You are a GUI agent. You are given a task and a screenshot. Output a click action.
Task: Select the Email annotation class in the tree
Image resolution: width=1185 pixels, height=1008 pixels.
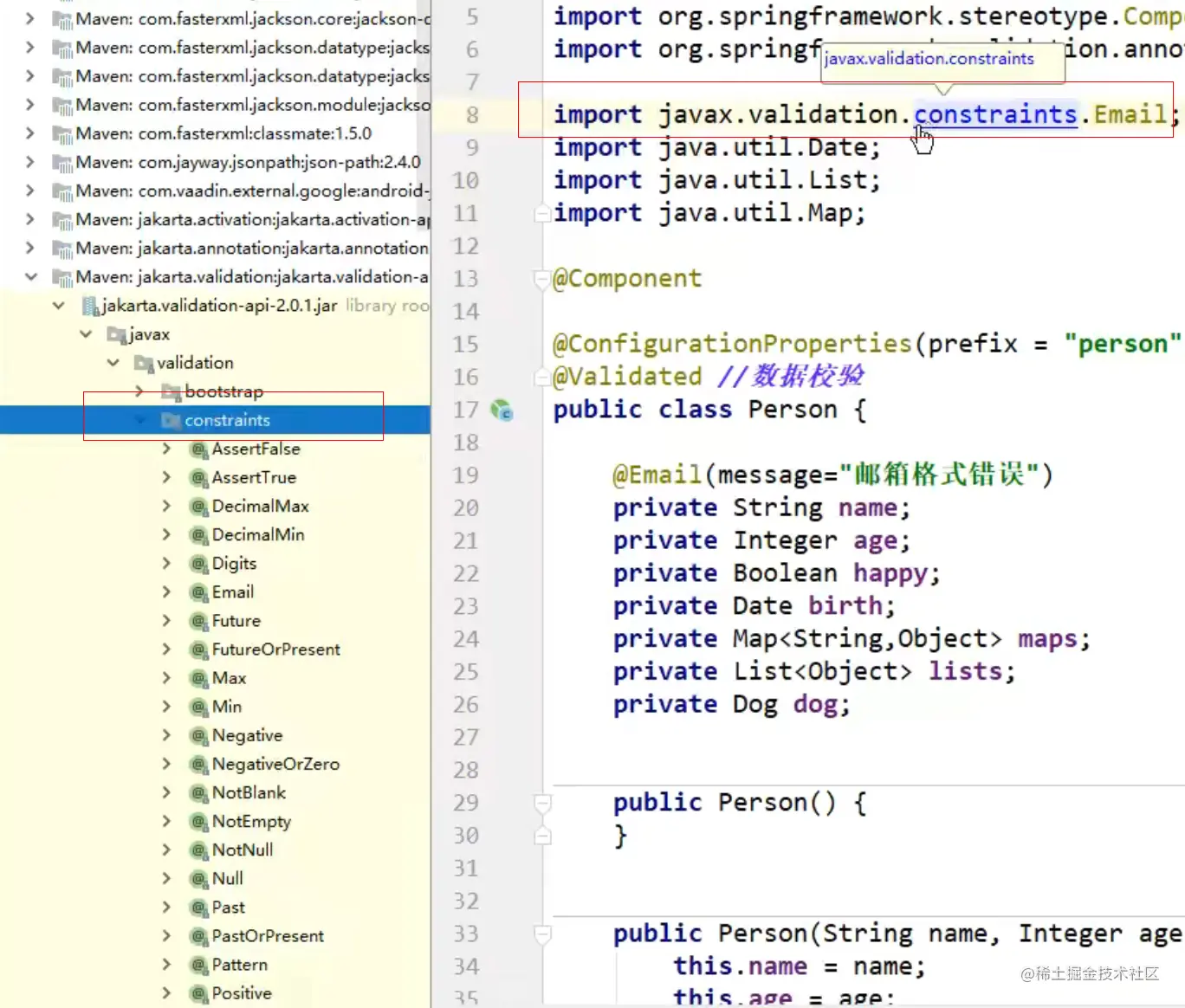[232, 592]
